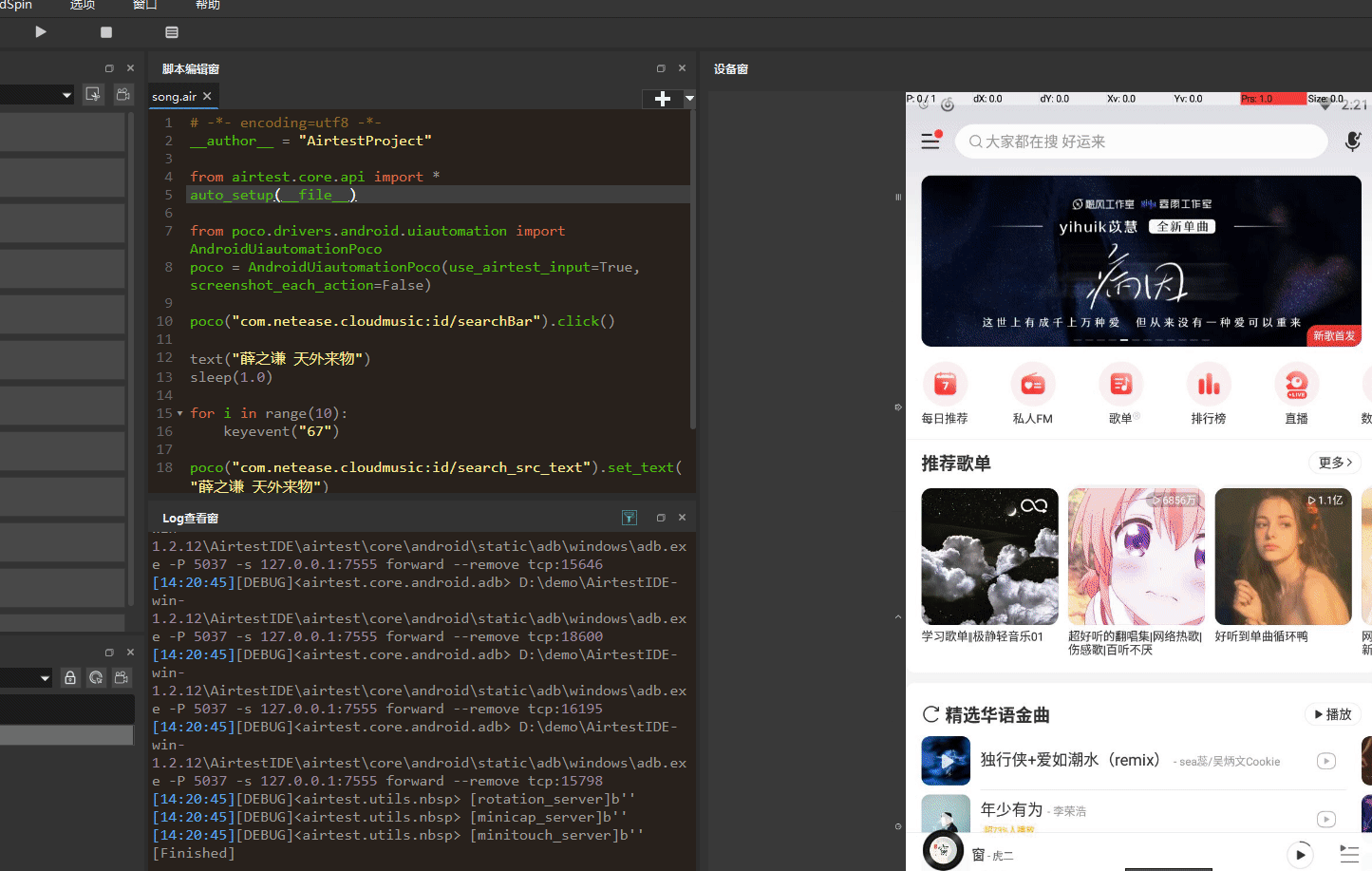Click the mini player play button

pyautogui.click(x=1300, y=854)
